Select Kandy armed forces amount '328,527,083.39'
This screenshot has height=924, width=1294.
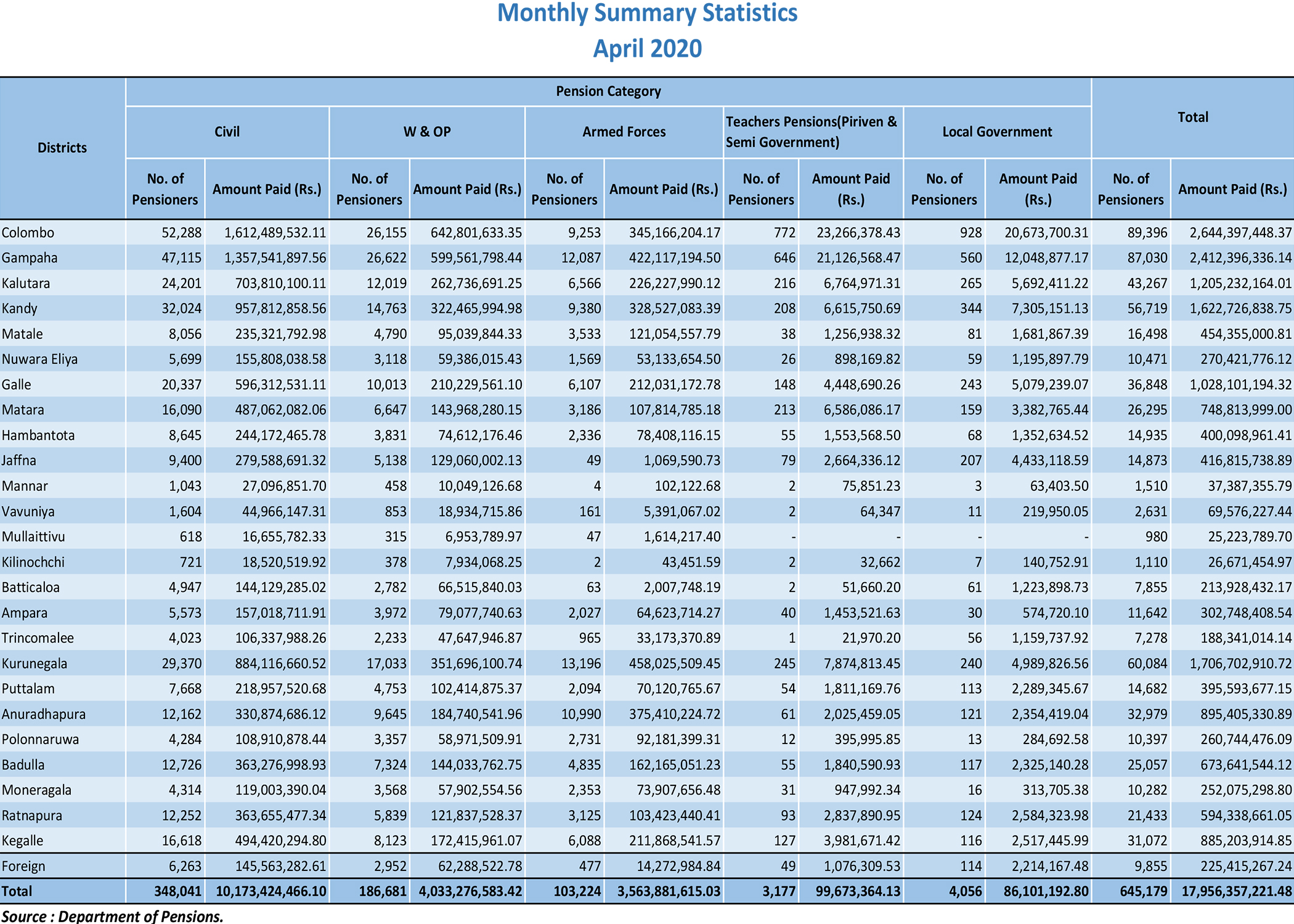pyautogui.click(x=675, y=309)
